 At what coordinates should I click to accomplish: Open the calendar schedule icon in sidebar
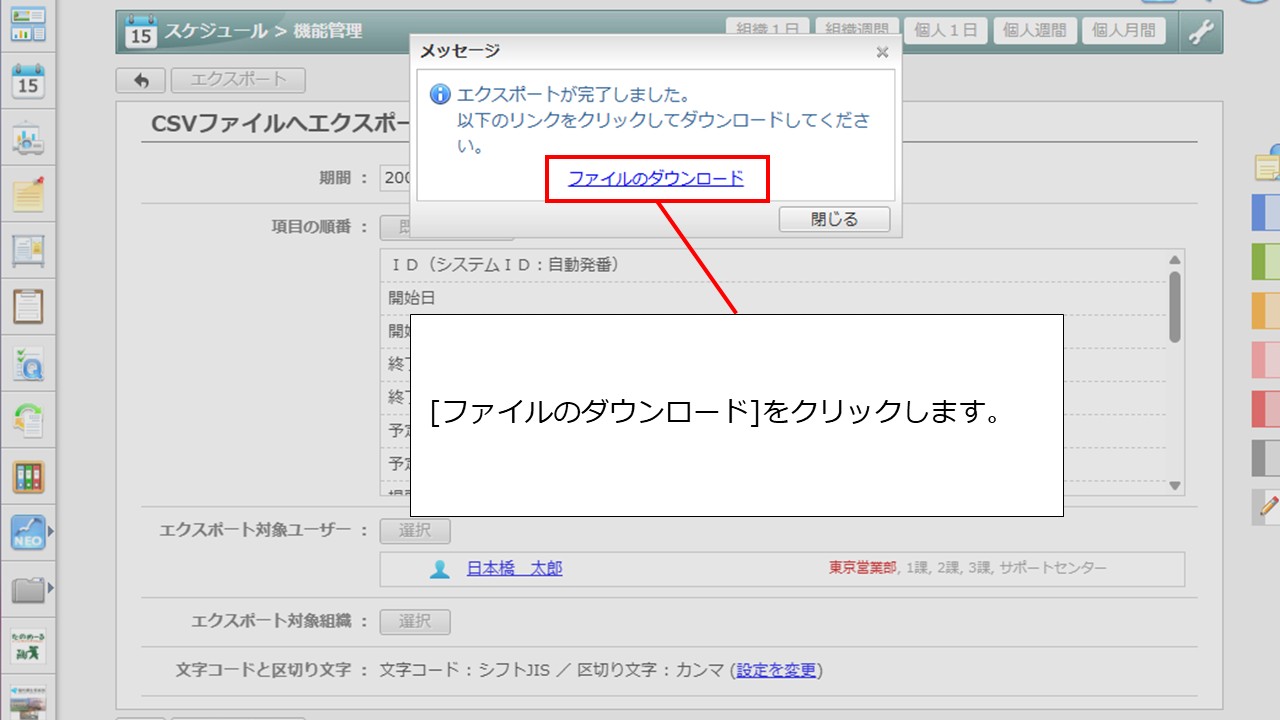(28, 81)
